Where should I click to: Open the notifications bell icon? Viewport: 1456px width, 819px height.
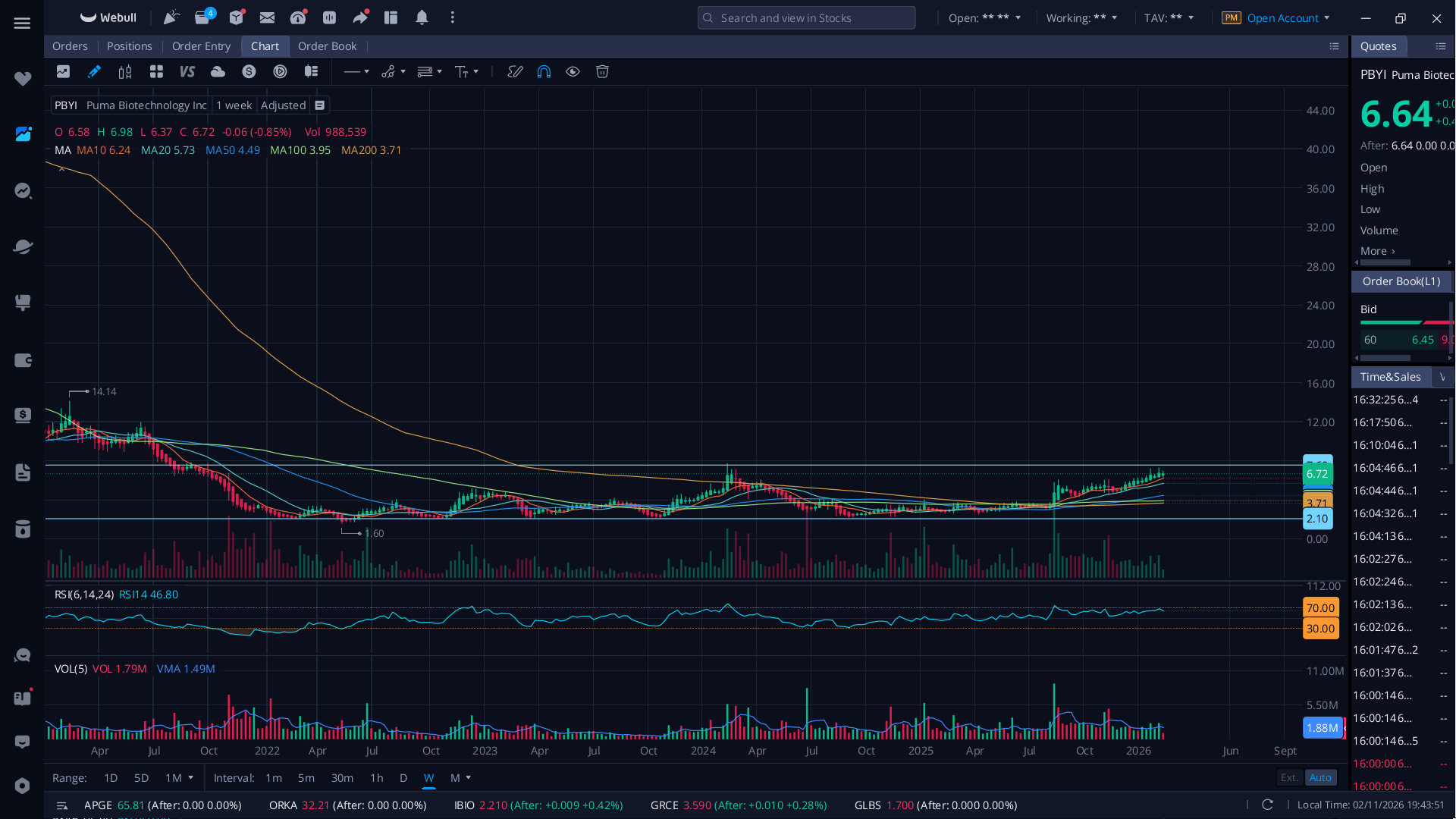(x=422, y=17)
